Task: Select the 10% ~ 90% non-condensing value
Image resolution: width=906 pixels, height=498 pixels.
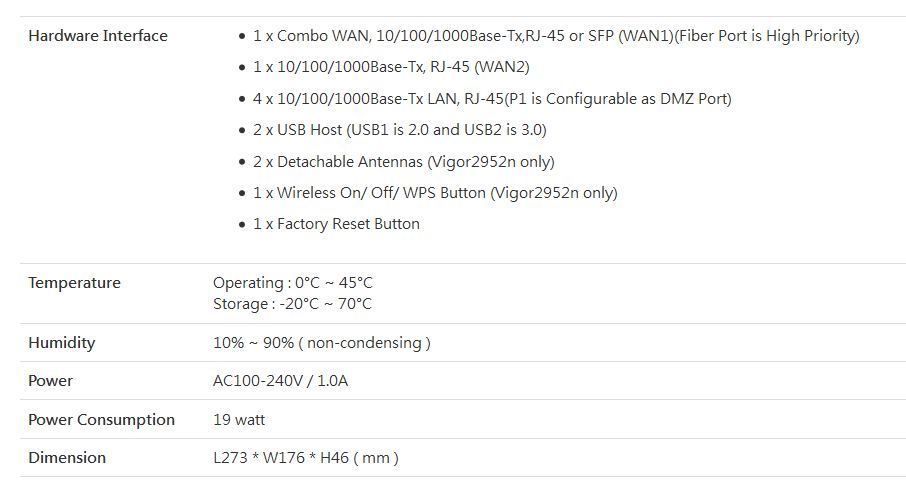Action: (x=321, y=343)
